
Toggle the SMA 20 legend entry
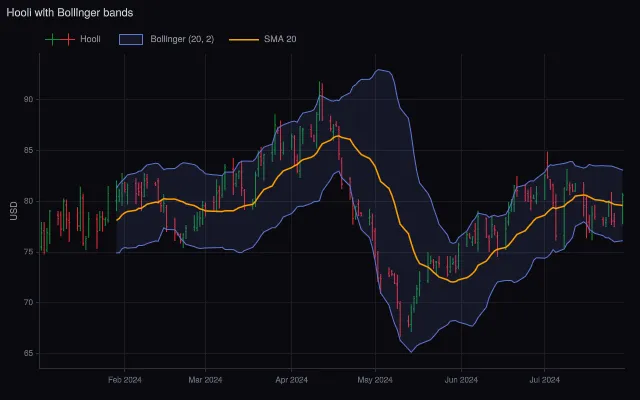(x=262, y=39)
